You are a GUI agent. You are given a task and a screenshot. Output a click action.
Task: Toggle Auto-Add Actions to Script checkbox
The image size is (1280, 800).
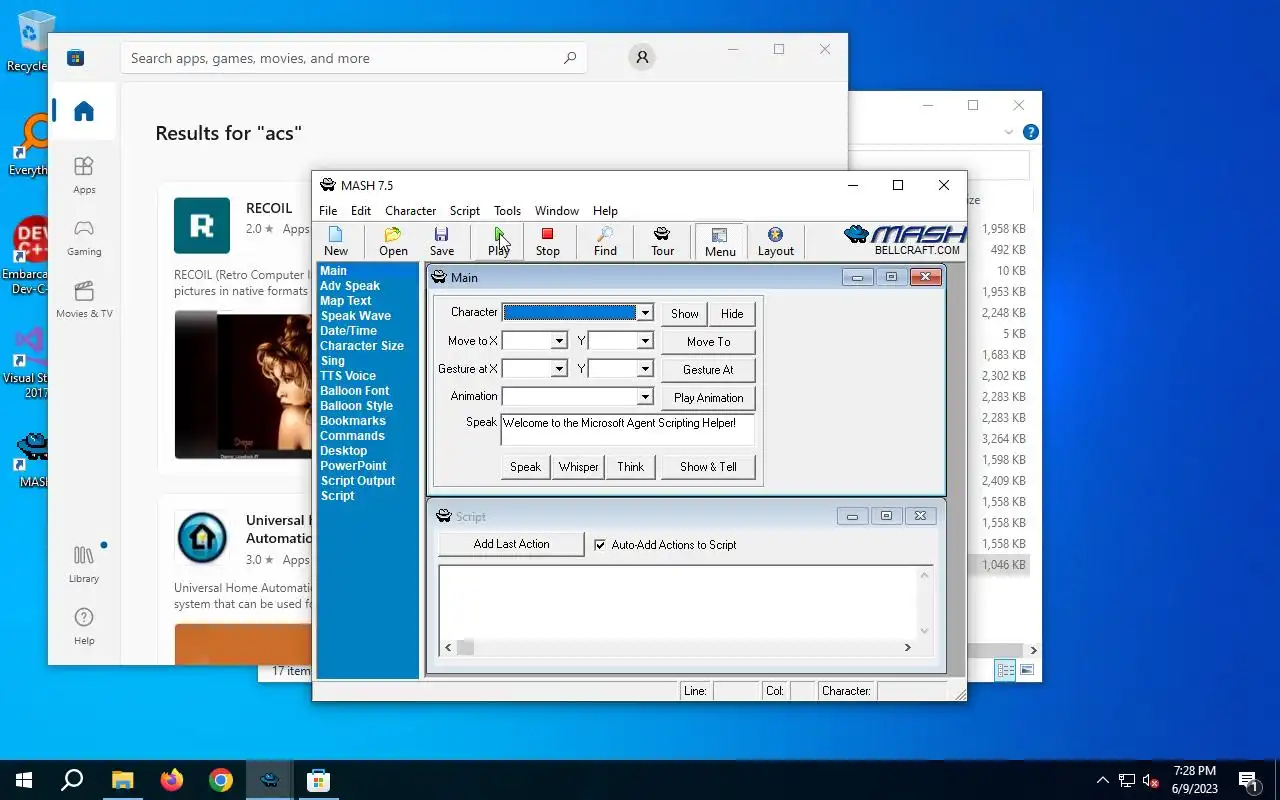(600, 545)
